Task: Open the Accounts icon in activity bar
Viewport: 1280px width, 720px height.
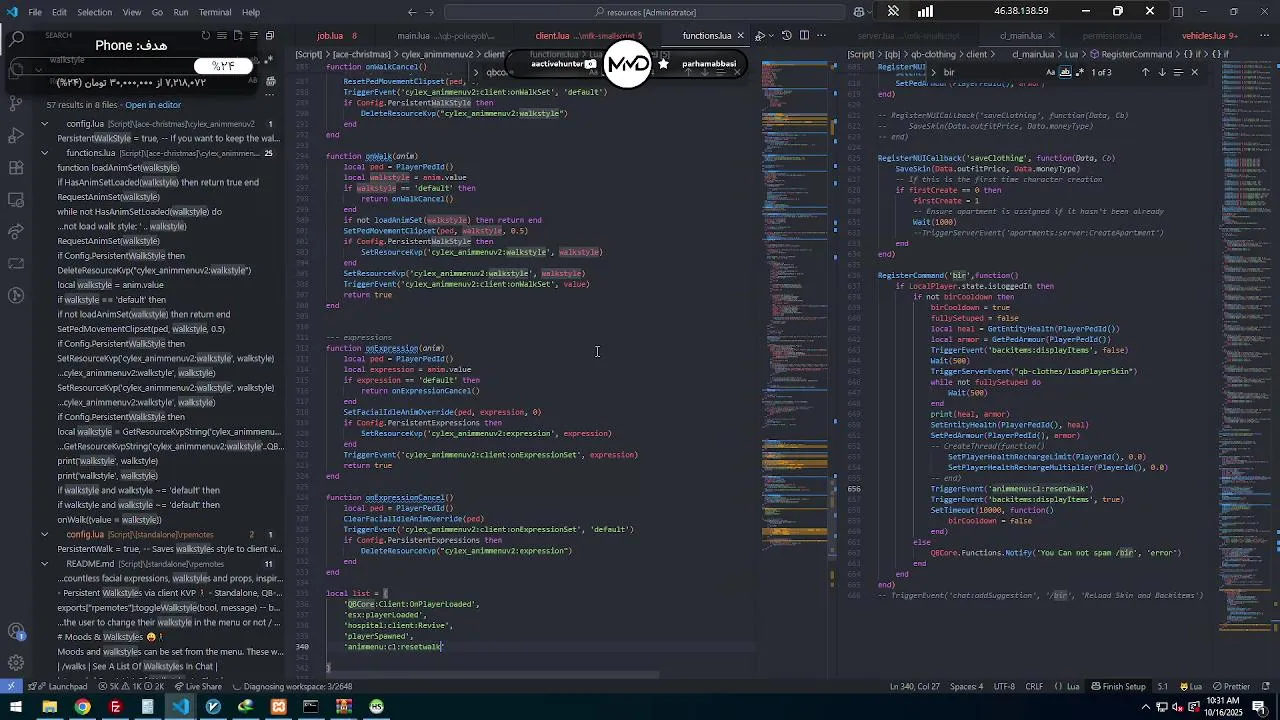Action: (x=16, y=631)
